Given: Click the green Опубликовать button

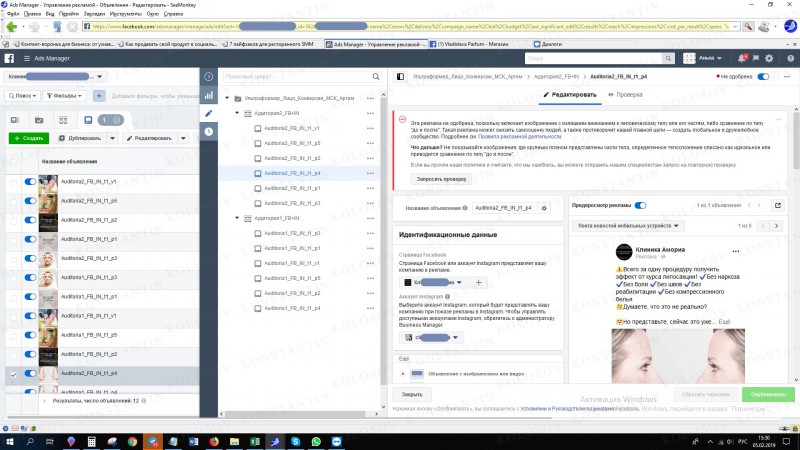Looking at the screenshot, I should [767, 394].
